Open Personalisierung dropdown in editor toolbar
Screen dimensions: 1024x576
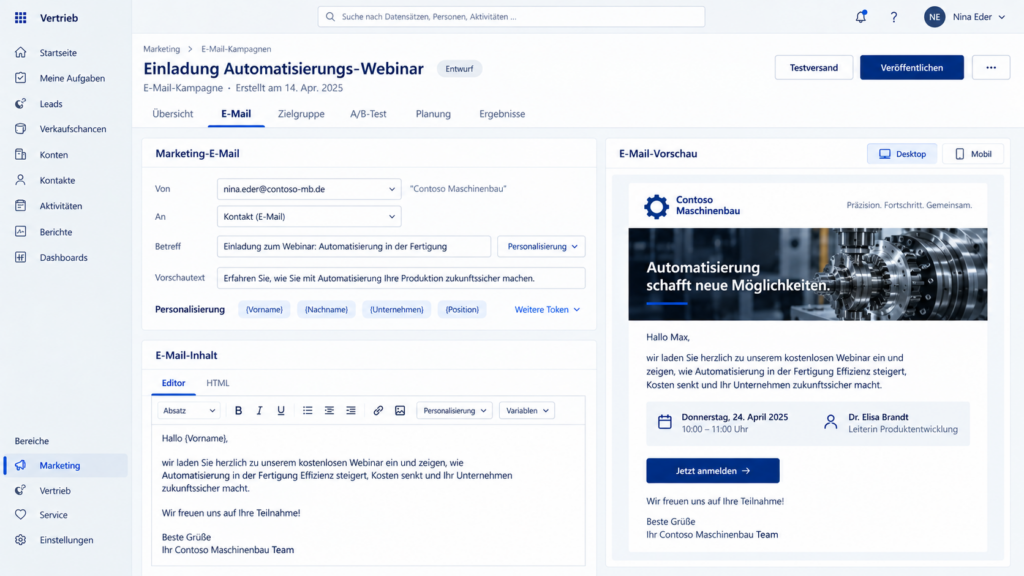tap(455, 411)
